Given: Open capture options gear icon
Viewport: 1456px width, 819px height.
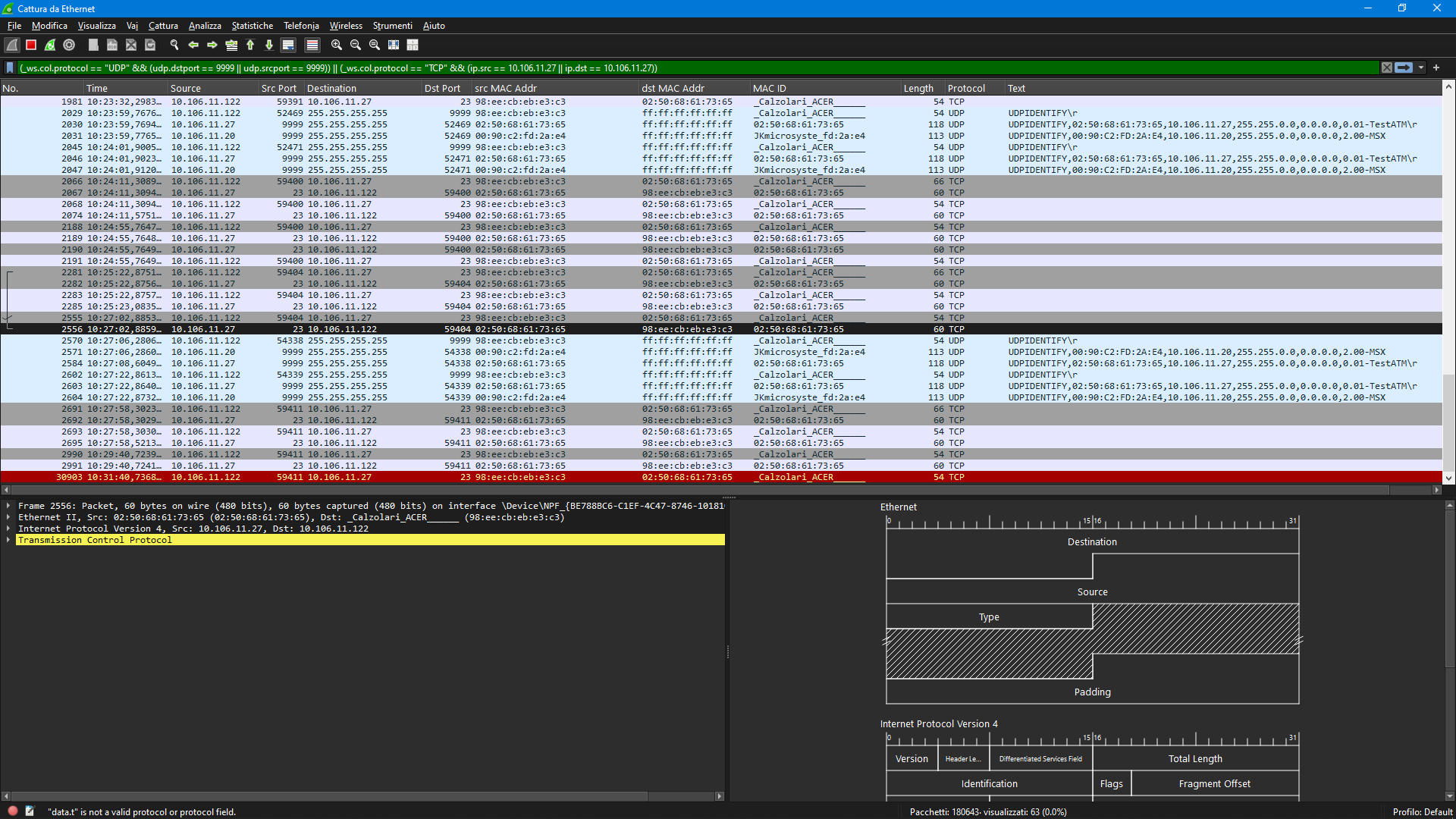Looking at the screenshot, I should (69, 45).
